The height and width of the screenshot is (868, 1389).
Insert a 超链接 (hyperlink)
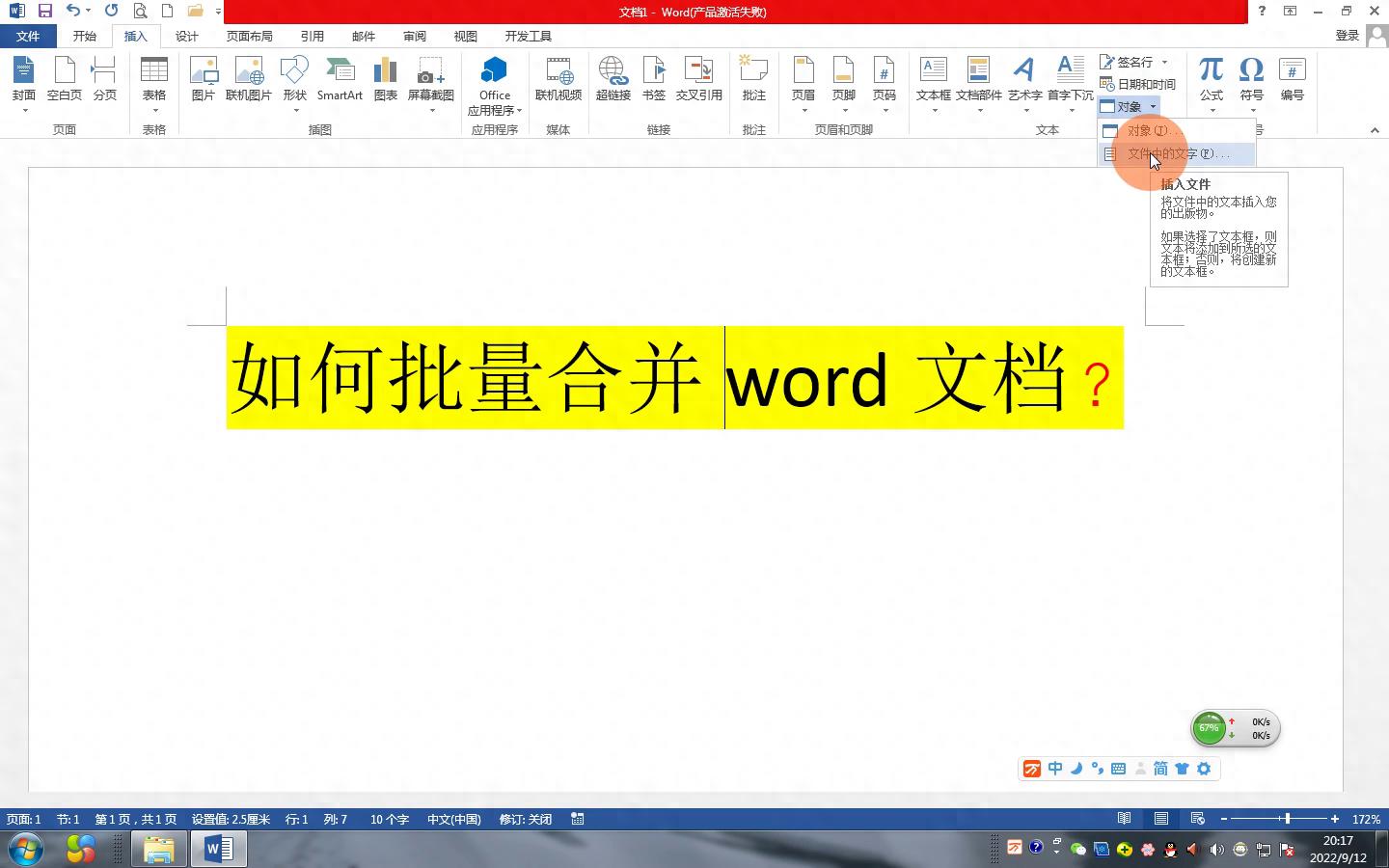point(613,77)
